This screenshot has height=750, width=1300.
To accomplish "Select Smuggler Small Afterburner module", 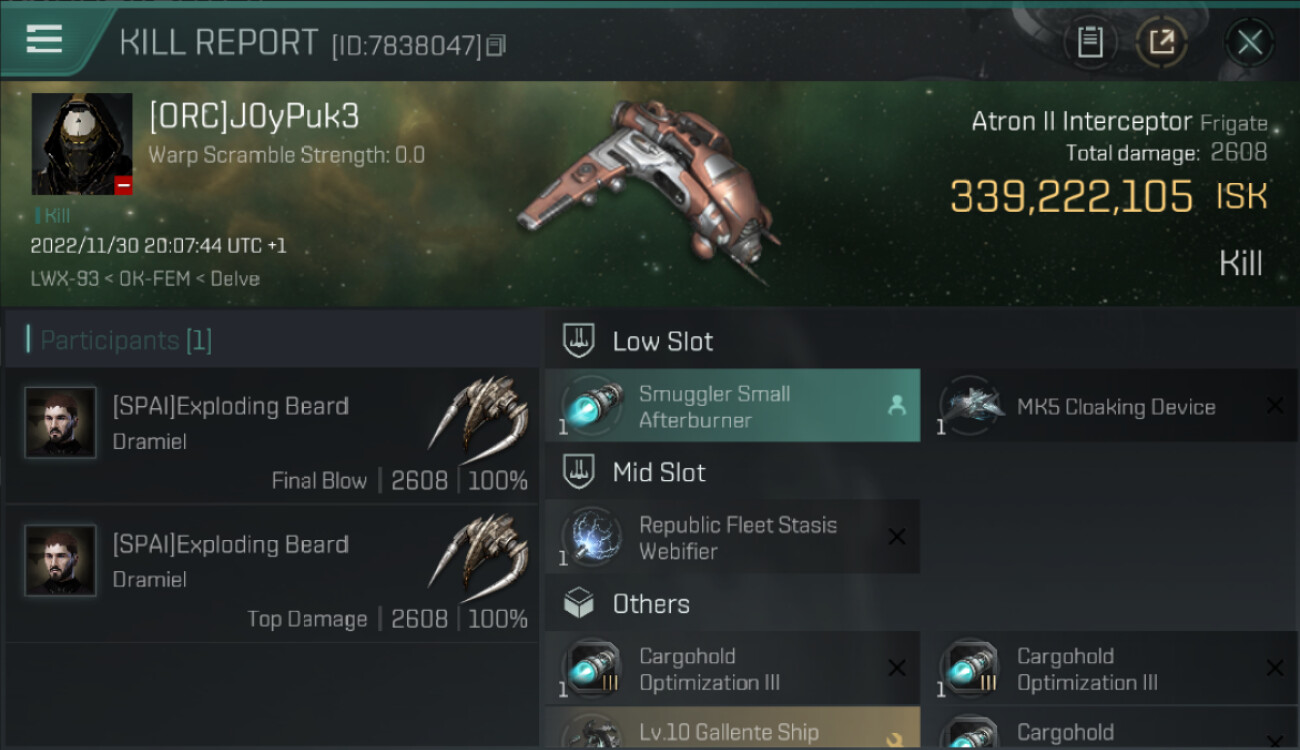I will tap(732, 406).
